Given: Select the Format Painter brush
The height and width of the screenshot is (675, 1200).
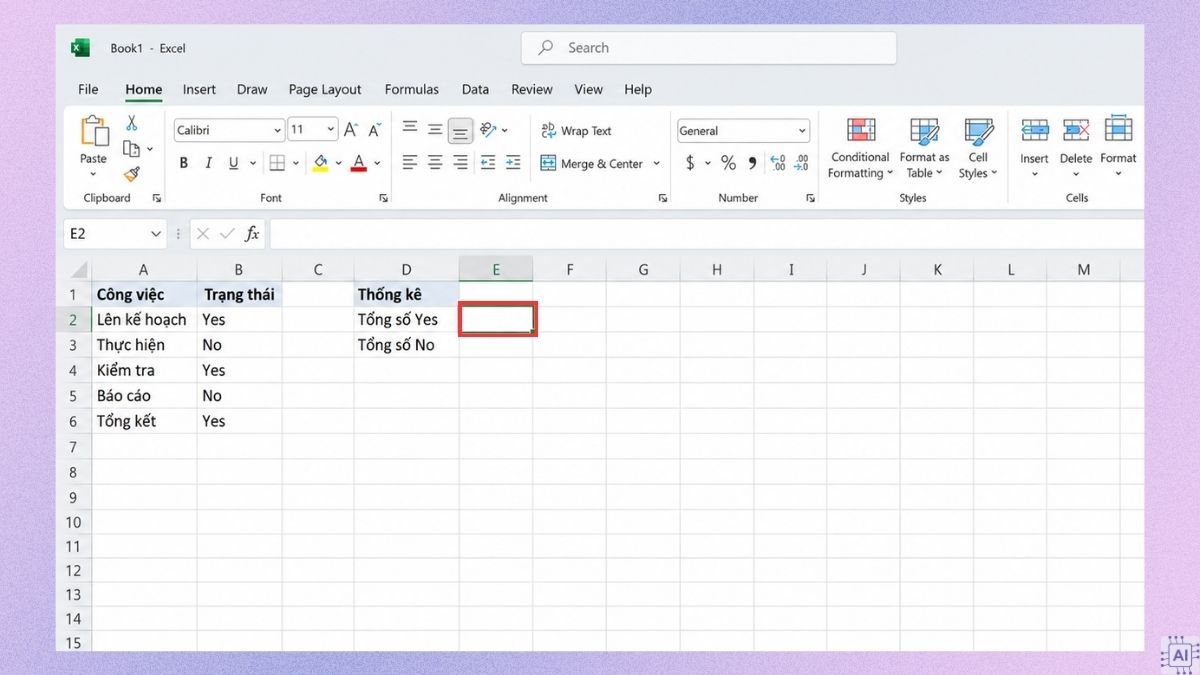Looking at the screenshot, I should [x=131, y=174].
